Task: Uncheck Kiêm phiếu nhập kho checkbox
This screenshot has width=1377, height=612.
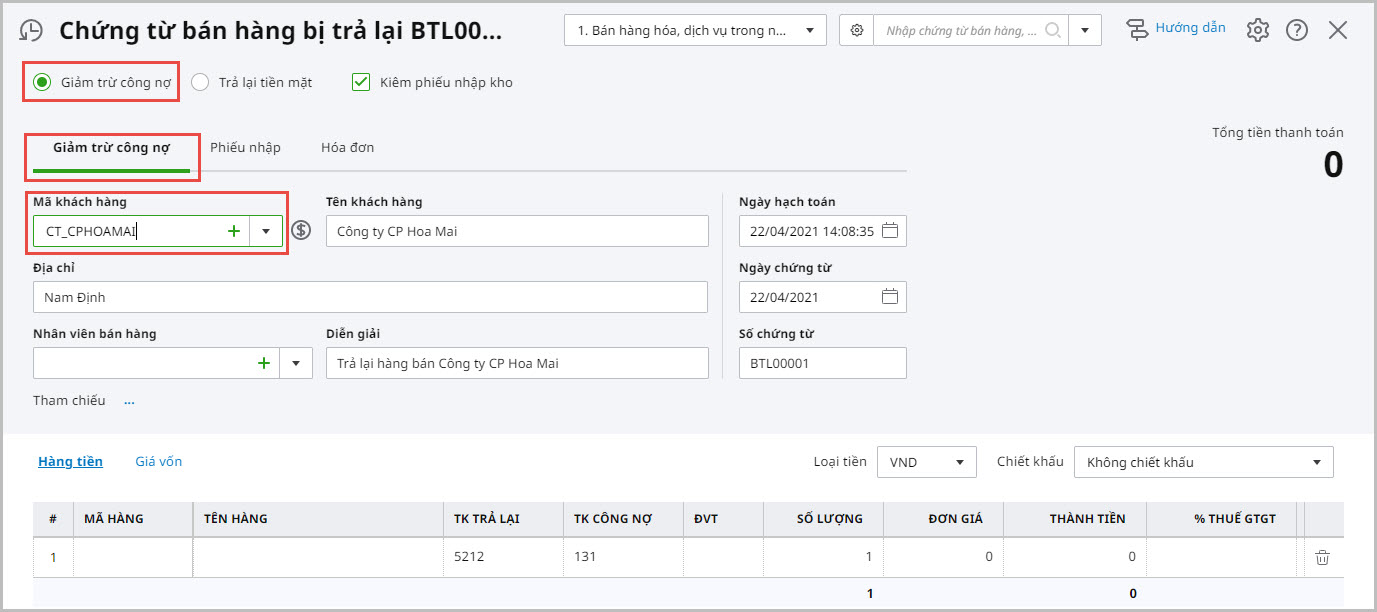Action: [361, 82]
